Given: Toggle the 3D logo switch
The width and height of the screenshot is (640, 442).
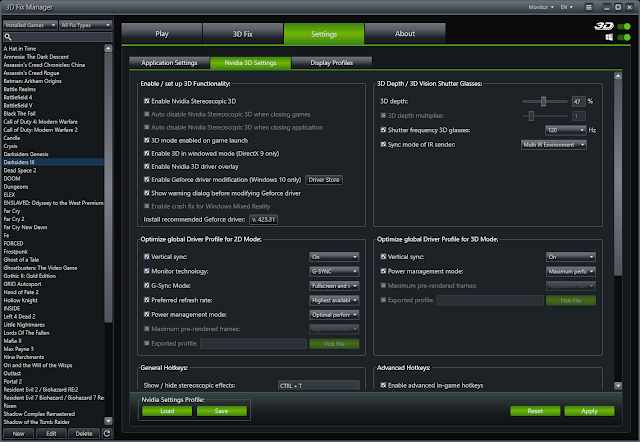Looking at the screenshot, I should tap(624, 27).
